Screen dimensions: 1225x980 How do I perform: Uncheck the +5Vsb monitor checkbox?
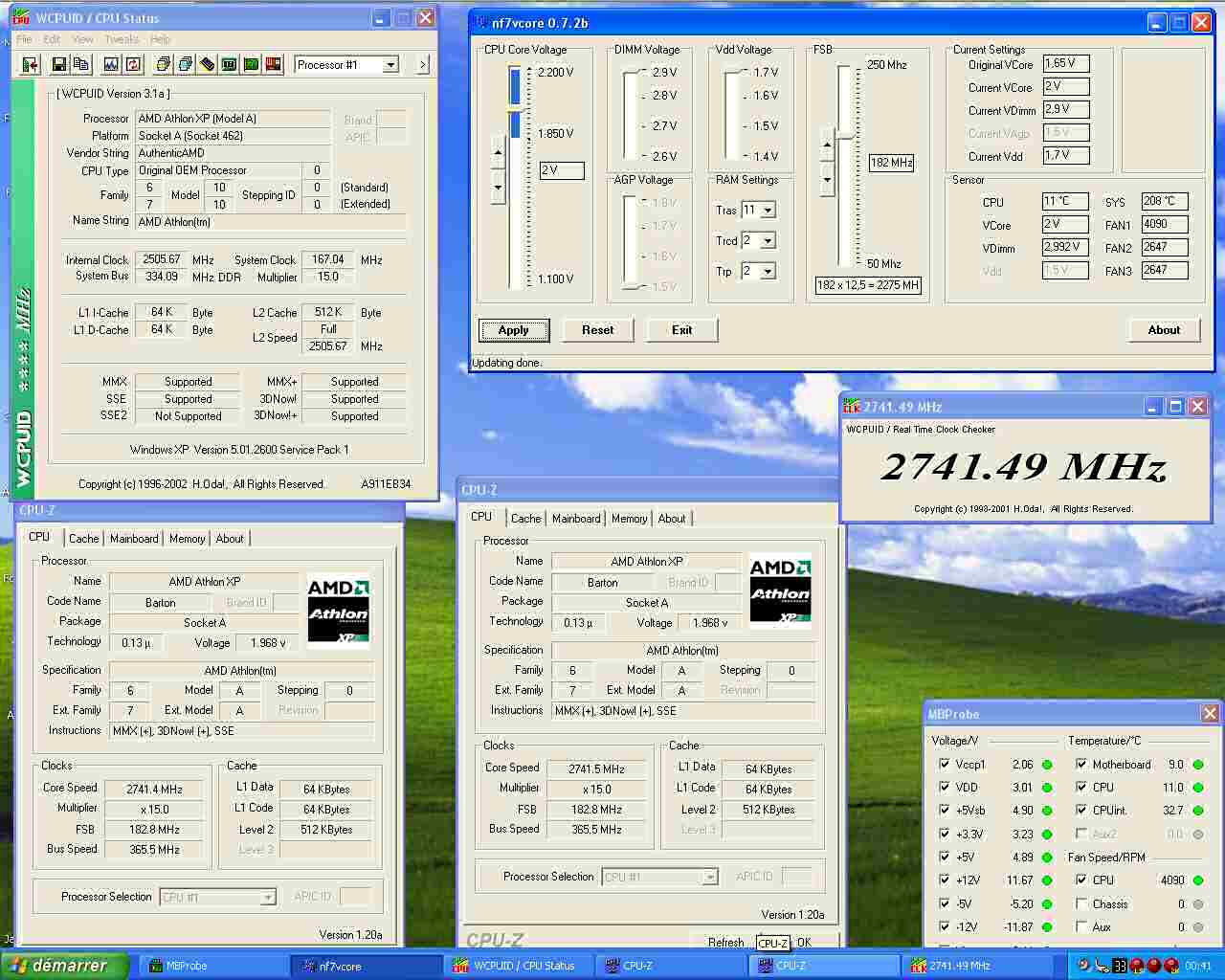[945, 811]
